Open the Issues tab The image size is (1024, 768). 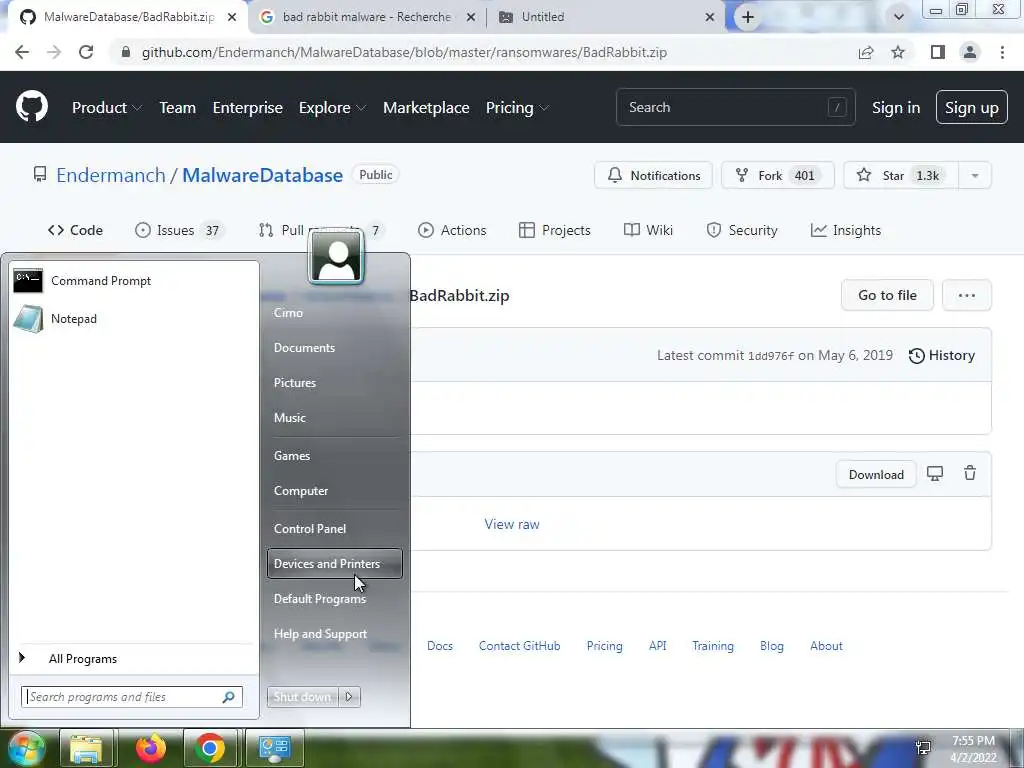click(x=178, y=230)
